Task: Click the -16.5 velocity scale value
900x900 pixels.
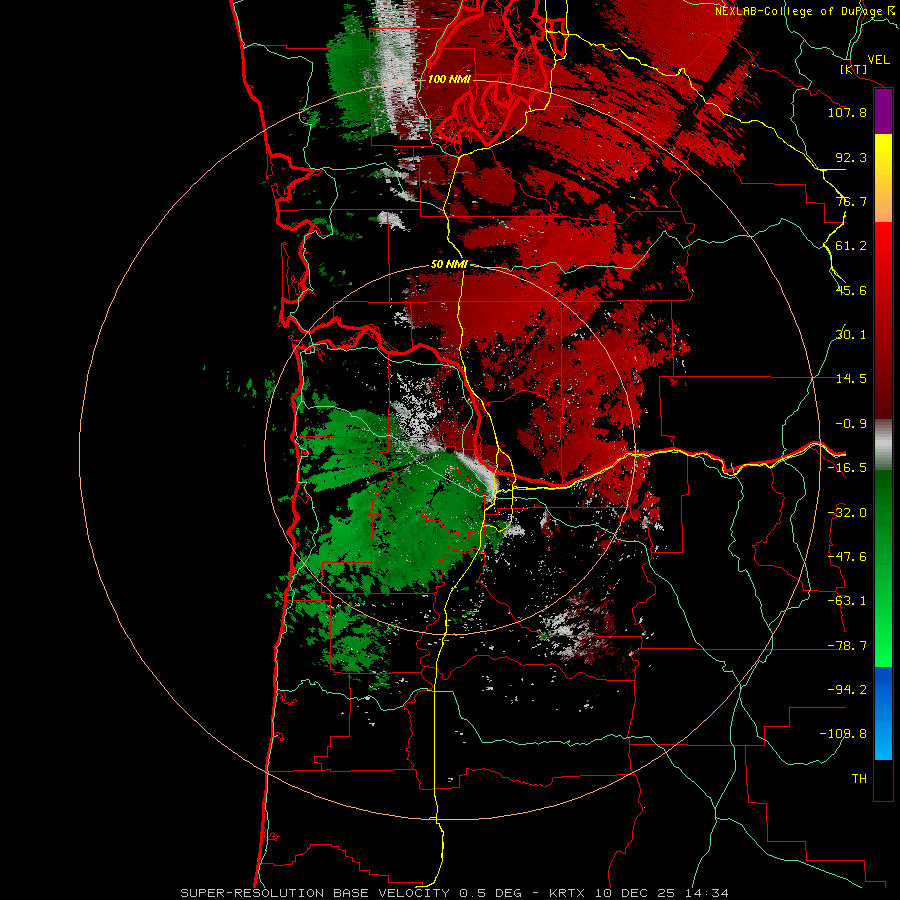Action: pos(847,468)
